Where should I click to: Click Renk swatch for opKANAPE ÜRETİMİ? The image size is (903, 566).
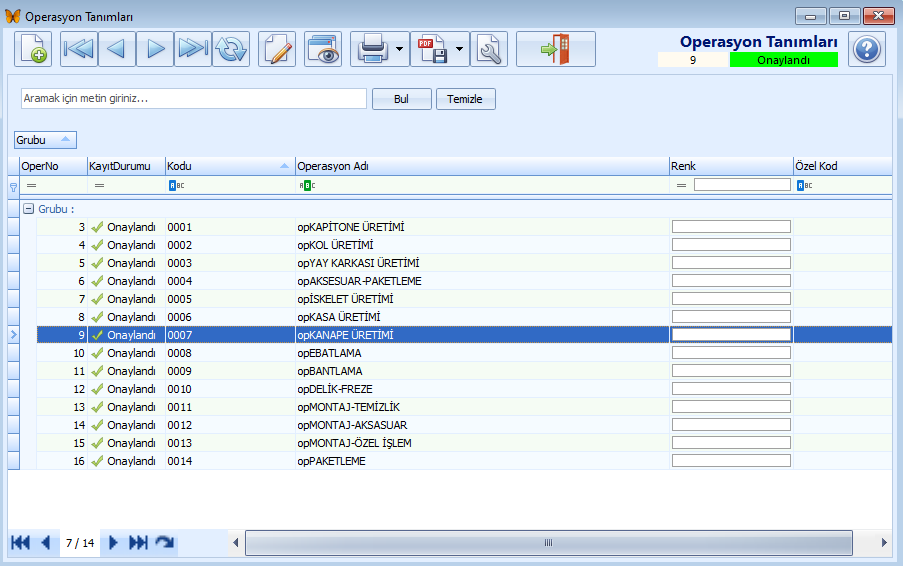click(x=731, y=335)
